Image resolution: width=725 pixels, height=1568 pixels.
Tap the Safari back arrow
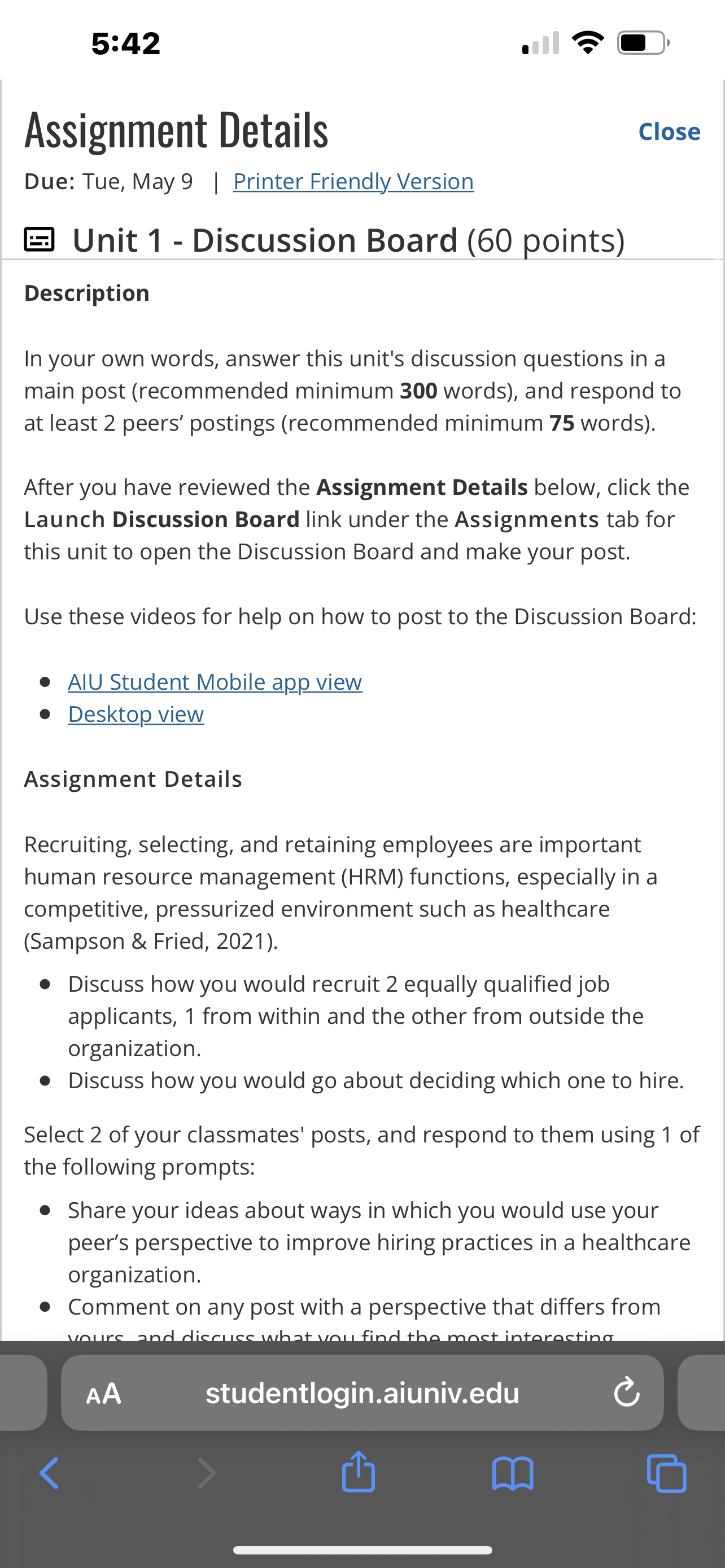[49, 1473]
